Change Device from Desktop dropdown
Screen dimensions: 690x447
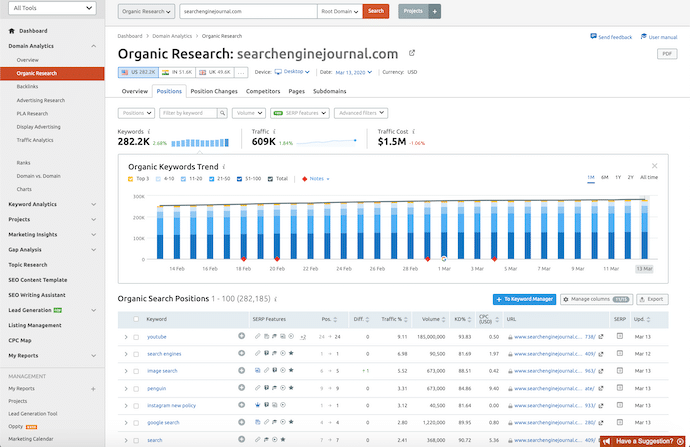(292, 72)
